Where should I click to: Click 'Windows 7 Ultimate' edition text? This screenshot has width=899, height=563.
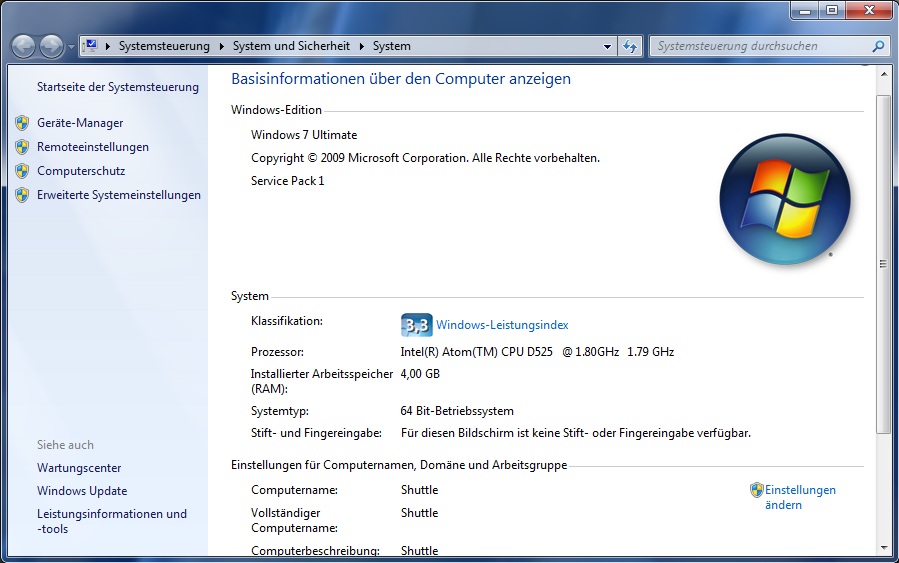(x=304, y=135)
